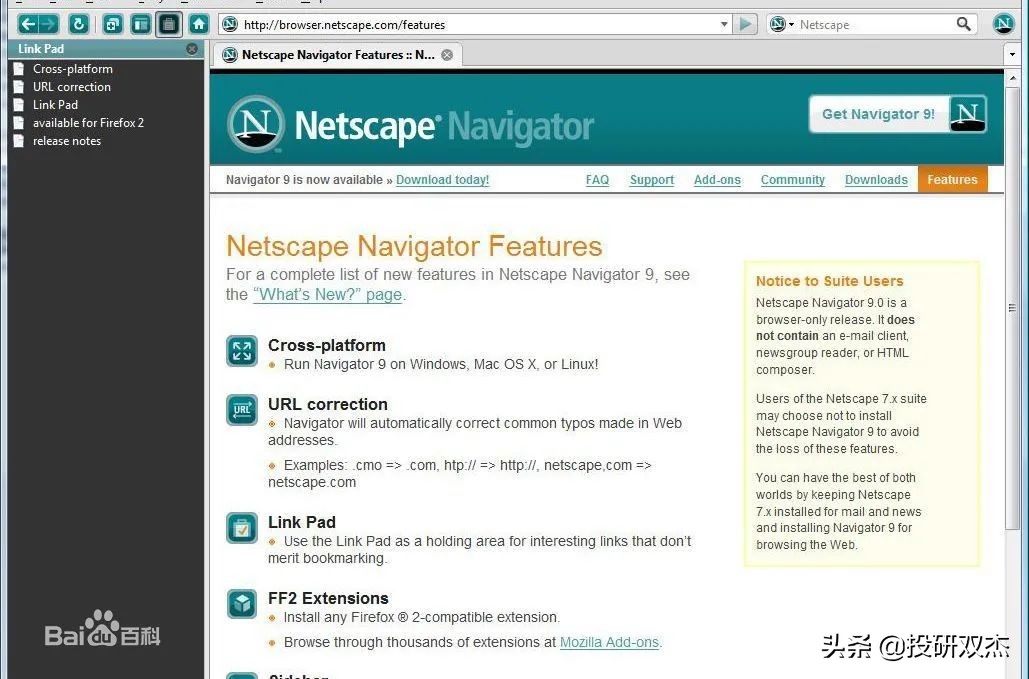
Task: Open a new tab using the toolbar icon
Action: pyautogui.click(x=113, y=25)
